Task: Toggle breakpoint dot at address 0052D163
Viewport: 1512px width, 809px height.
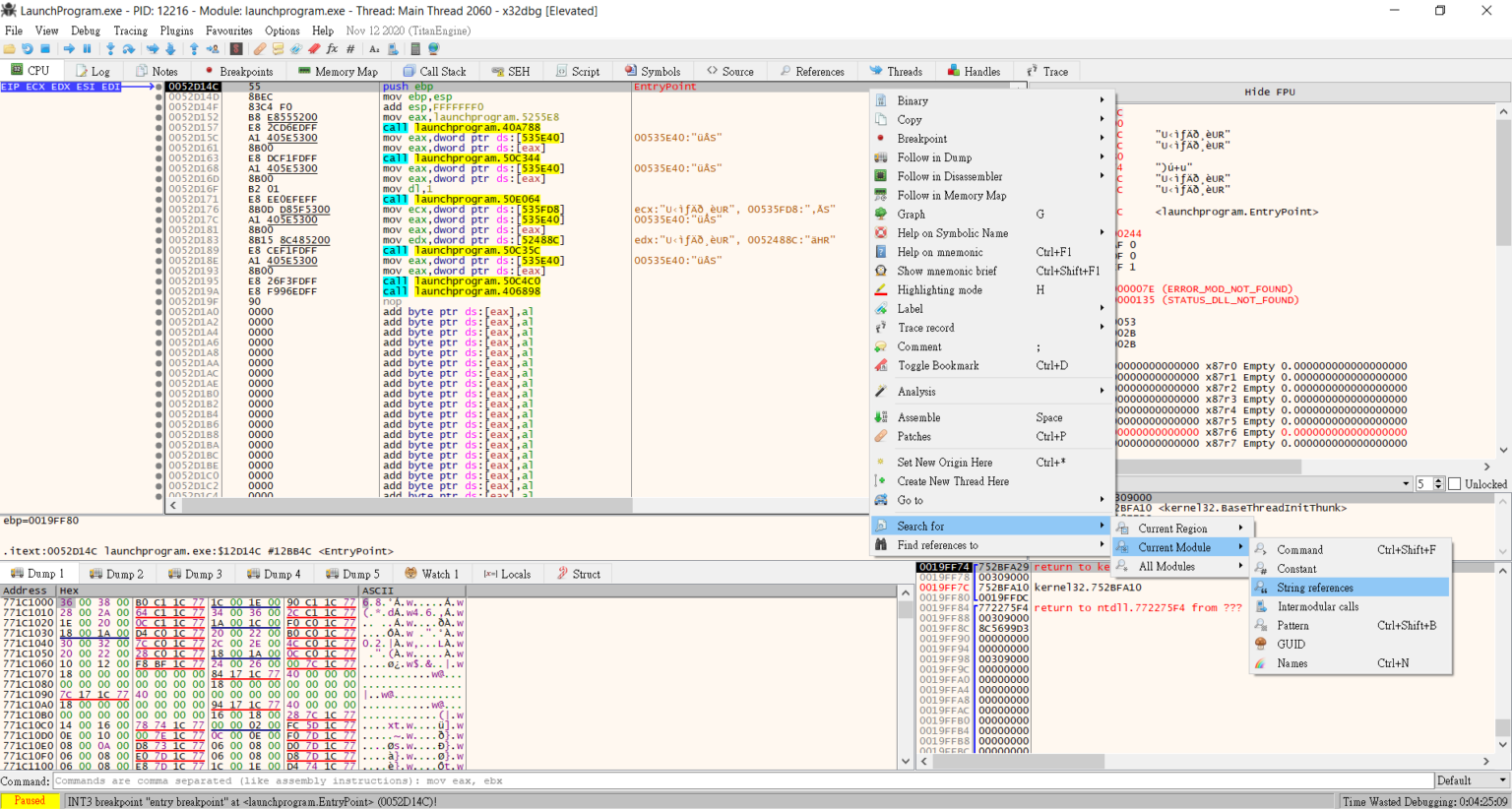Action: tap(159, 158)
